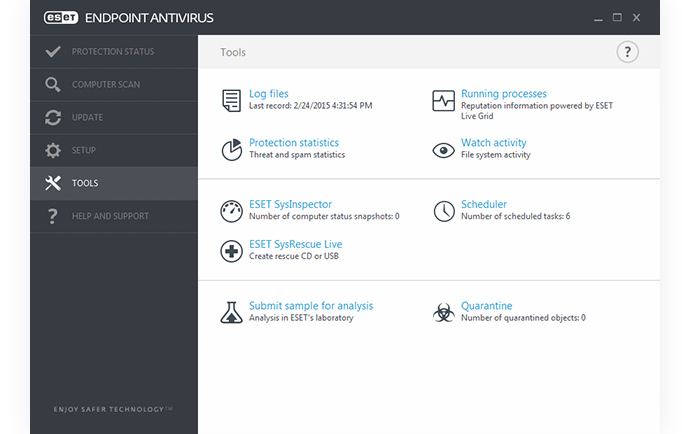Launch the ESET SysInspector link
690x434 pixels.
290,204
